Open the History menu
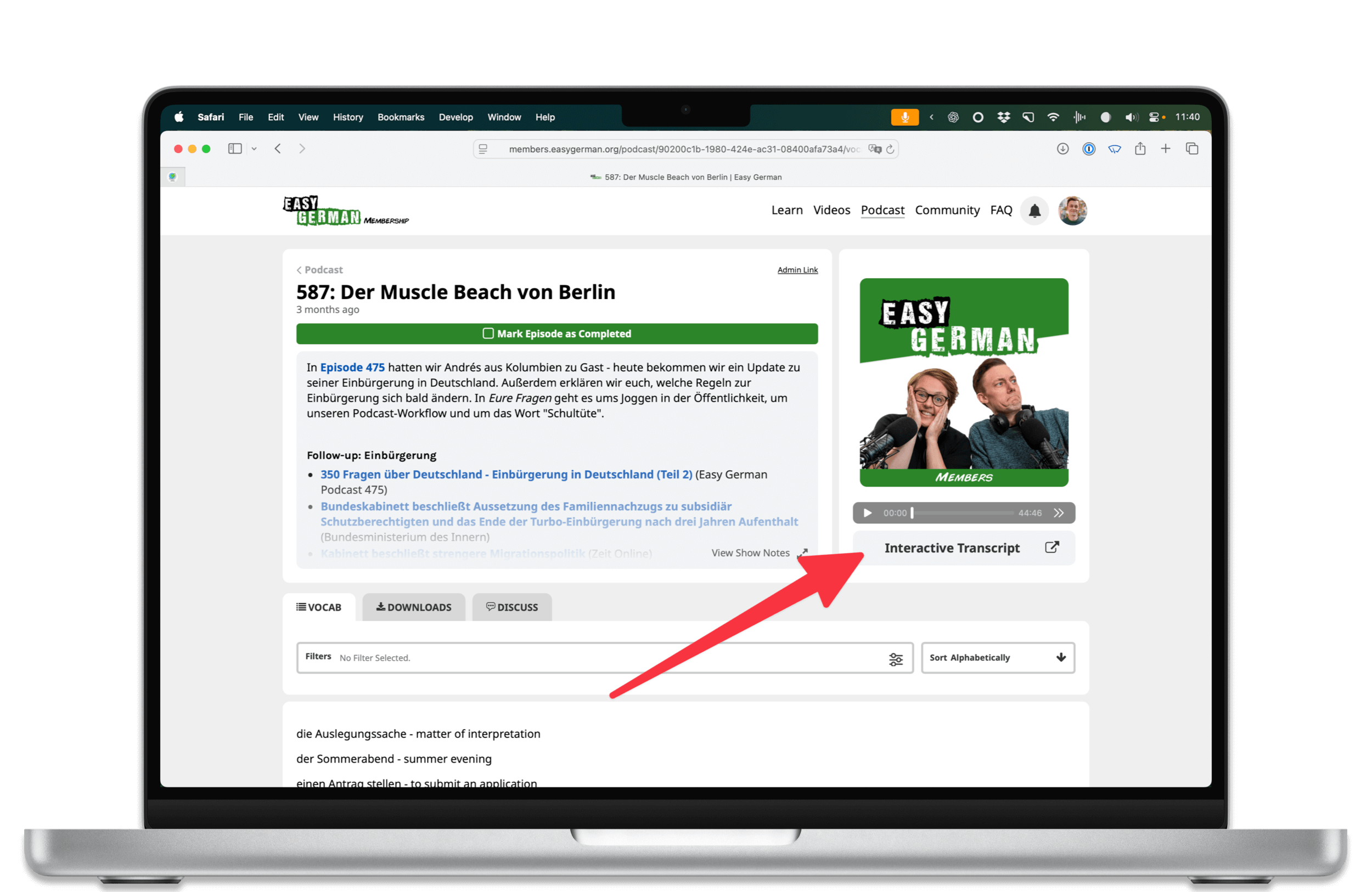1372x892 pixels. 347,117
